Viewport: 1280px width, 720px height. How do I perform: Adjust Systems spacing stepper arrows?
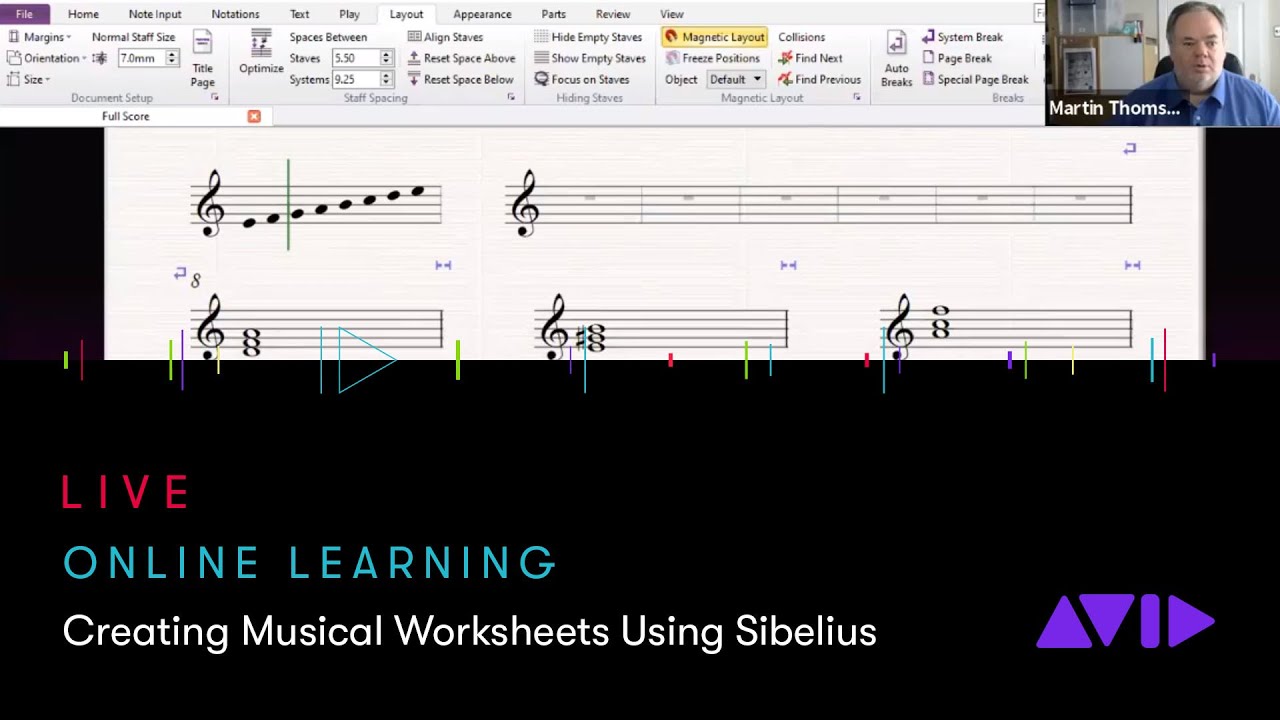386,79
